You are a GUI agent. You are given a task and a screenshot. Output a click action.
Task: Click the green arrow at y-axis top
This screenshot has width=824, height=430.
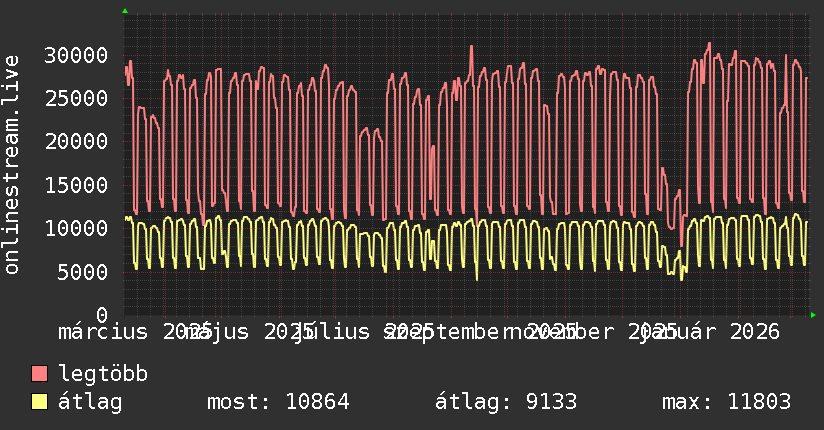point(125,11)
